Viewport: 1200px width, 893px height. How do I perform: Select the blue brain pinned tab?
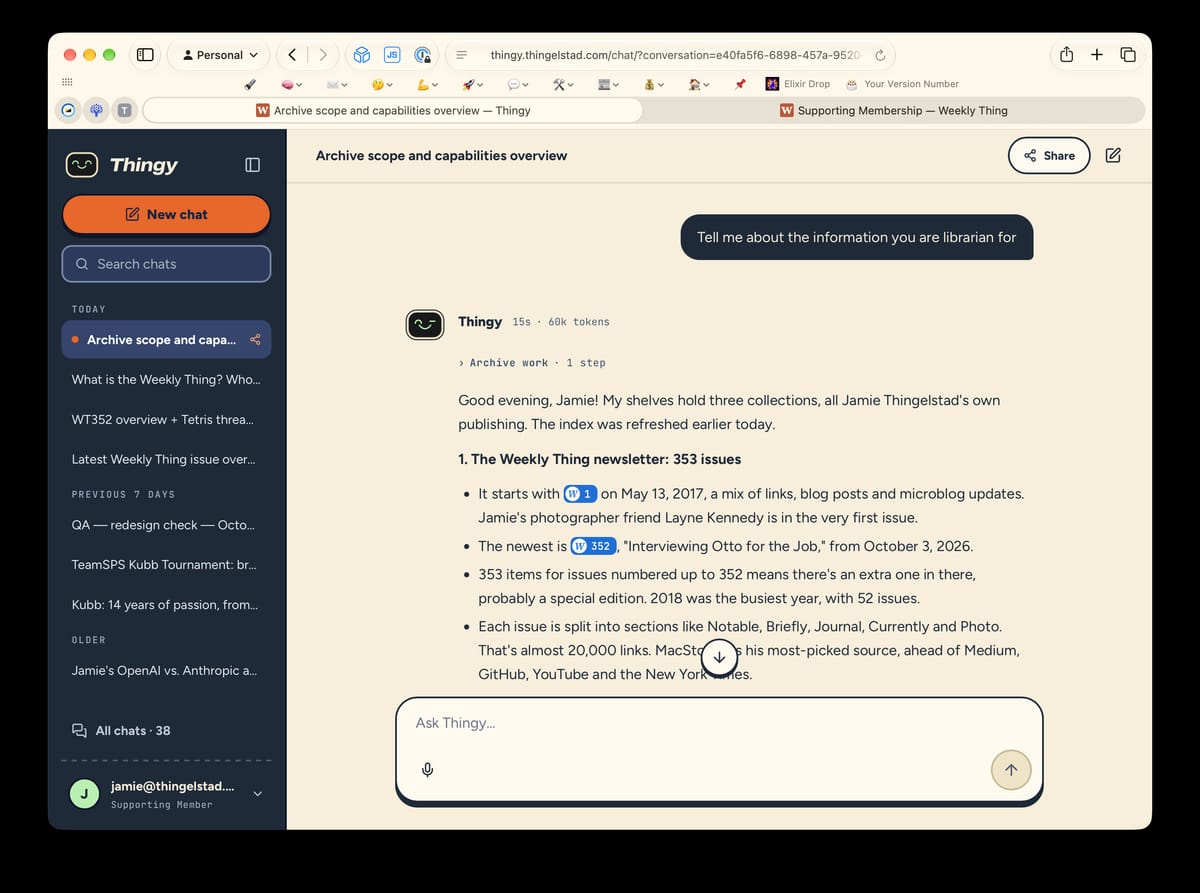[96, 111]
